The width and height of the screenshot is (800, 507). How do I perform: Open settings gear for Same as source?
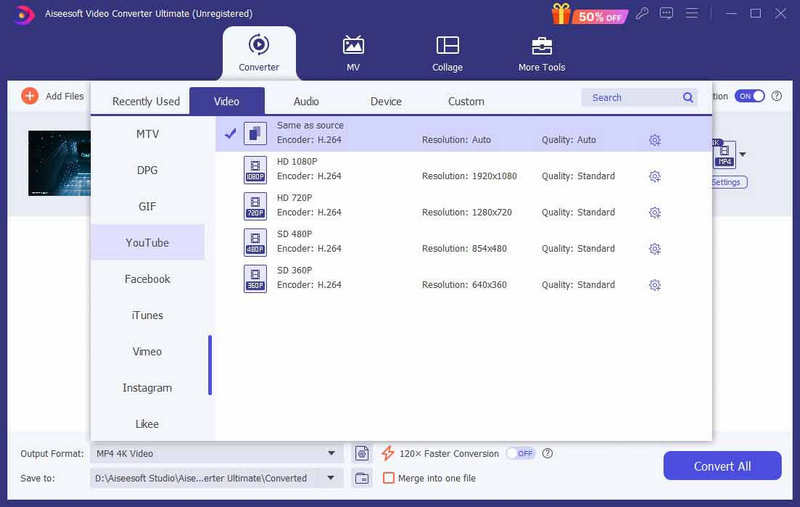[x=655, y=140]
